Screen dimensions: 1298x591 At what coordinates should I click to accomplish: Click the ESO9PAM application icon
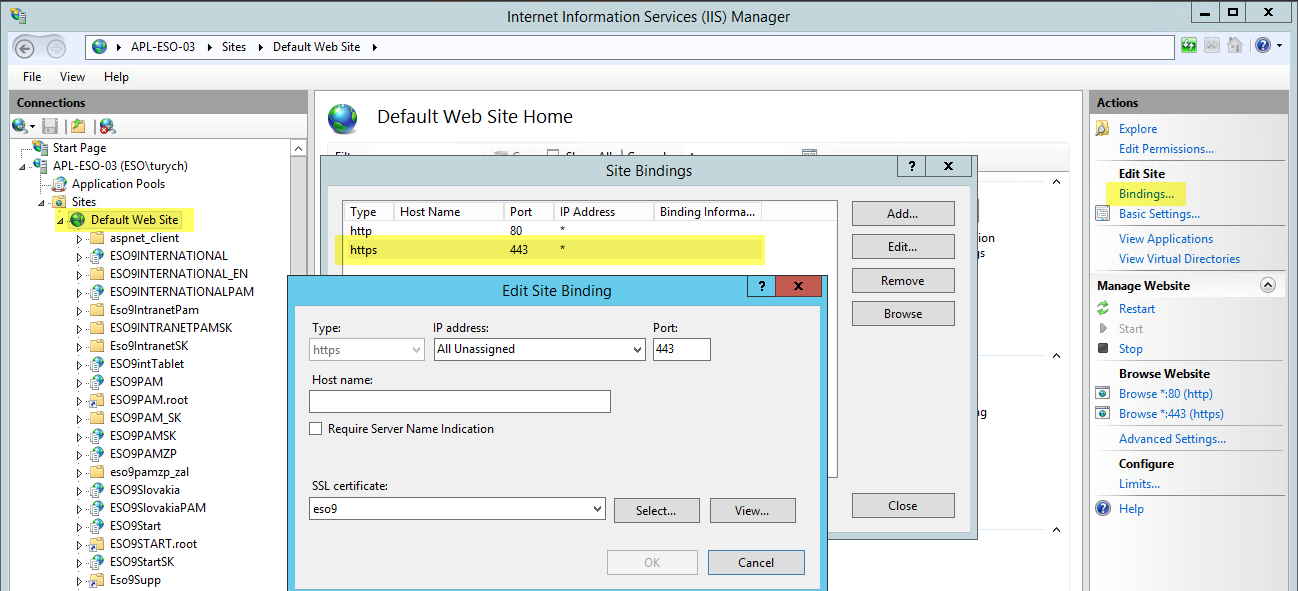click(97, 382)
